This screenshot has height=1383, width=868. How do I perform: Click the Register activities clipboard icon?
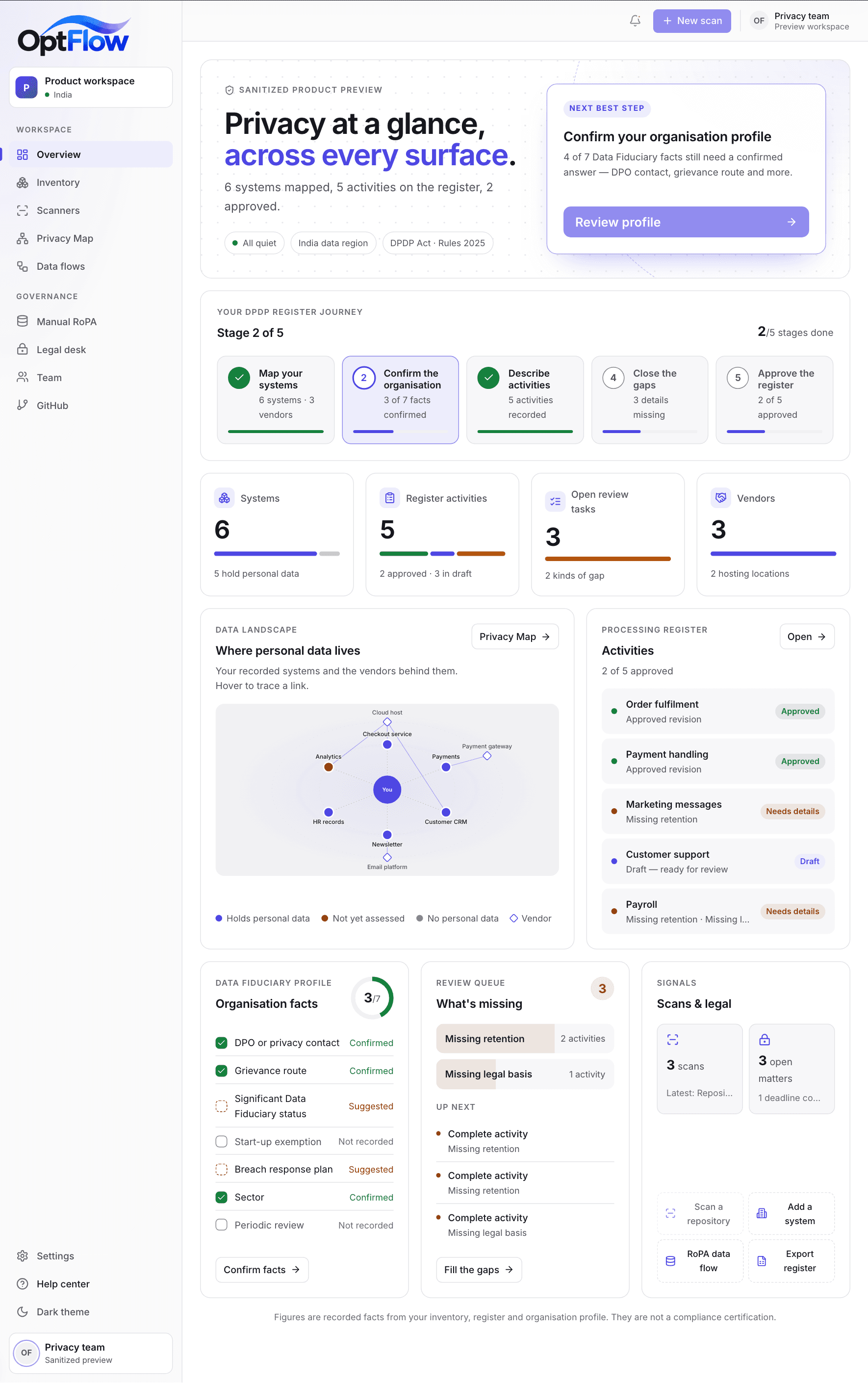390,498
